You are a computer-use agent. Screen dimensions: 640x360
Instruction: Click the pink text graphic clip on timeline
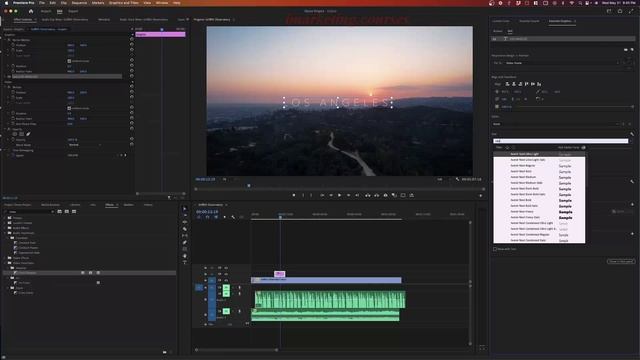(280, 274)
